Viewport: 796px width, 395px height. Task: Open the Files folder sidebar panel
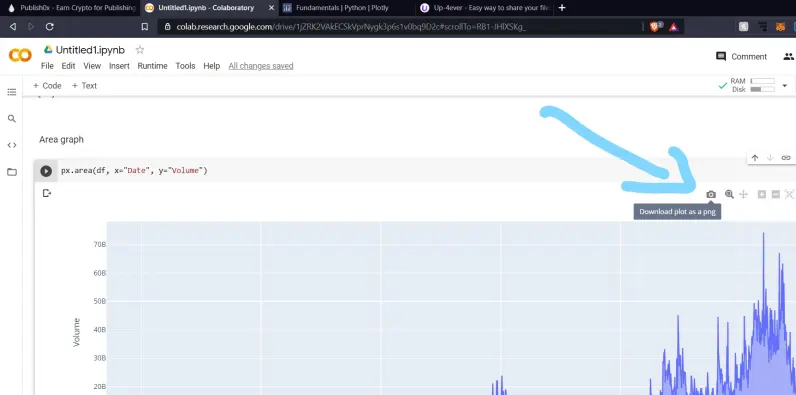tap(12, 172)
